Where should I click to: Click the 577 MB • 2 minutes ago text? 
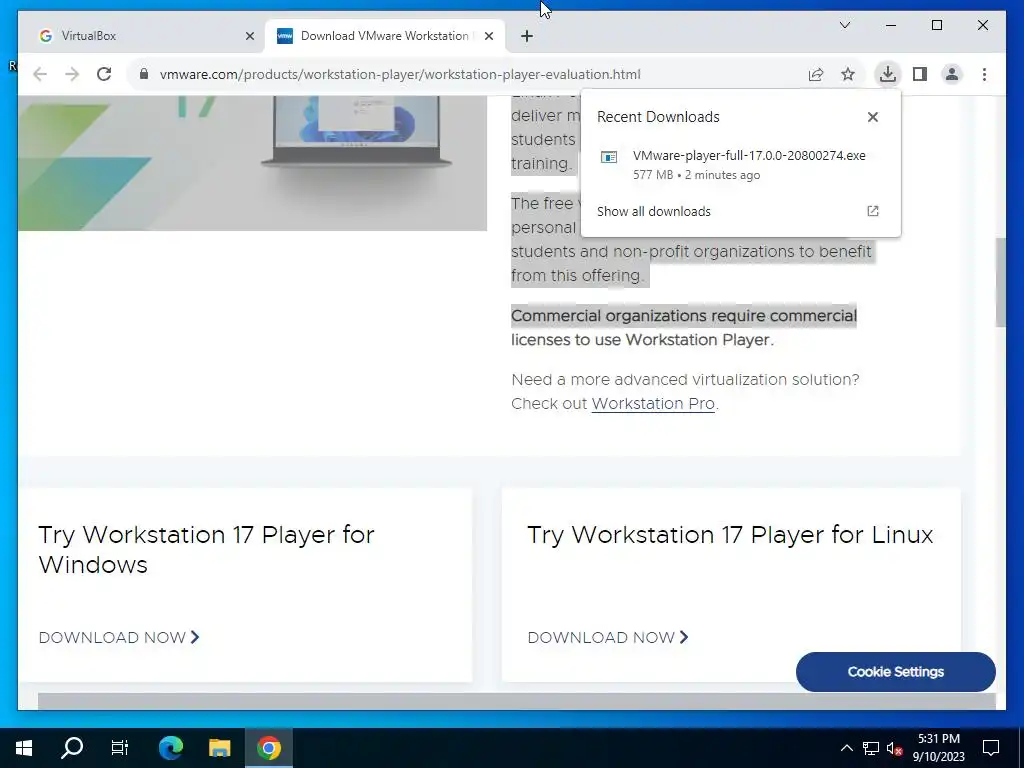(x=696, y=175)
